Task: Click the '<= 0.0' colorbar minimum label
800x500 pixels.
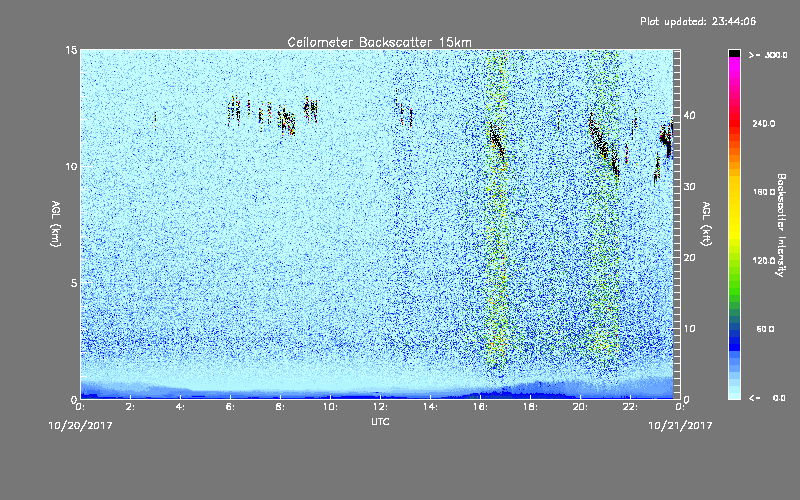Action: (x=767, y=397)
